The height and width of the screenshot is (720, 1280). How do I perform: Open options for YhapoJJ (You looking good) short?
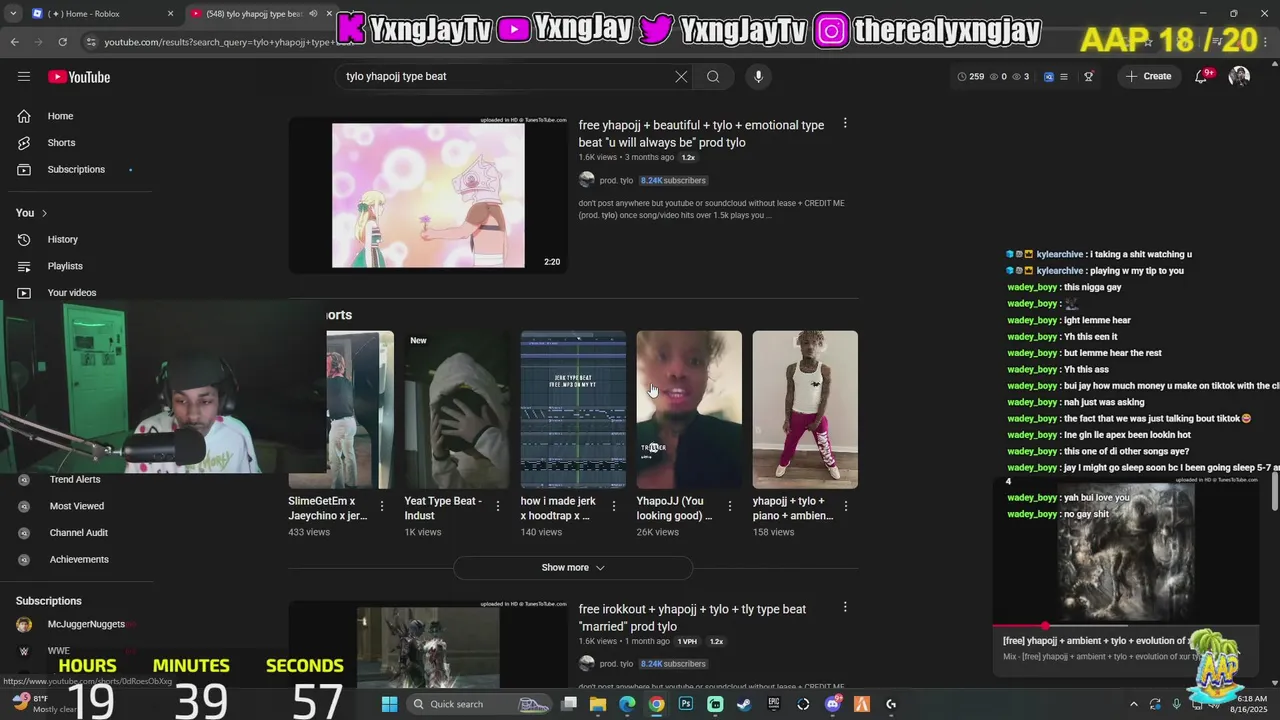730,506
